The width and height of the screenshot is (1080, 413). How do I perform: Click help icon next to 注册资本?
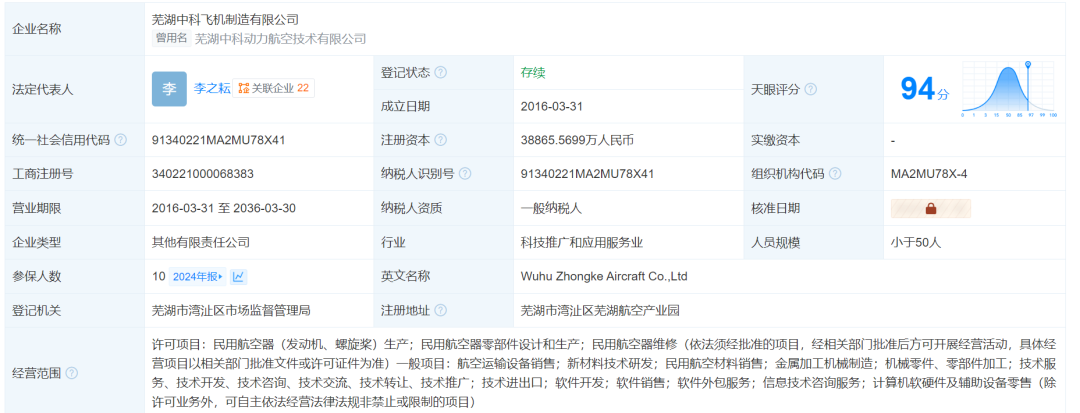click(x=440, y=140)
